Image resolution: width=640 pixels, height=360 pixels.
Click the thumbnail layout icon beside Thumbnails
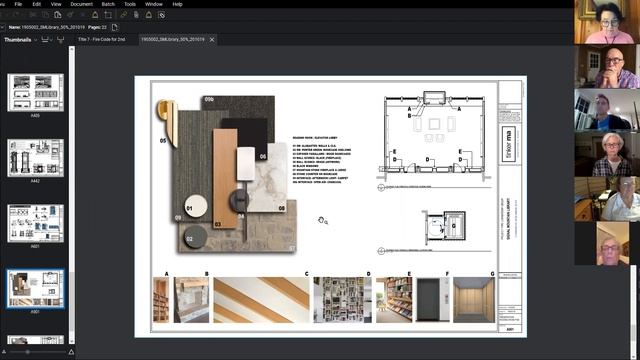(45, 40)
